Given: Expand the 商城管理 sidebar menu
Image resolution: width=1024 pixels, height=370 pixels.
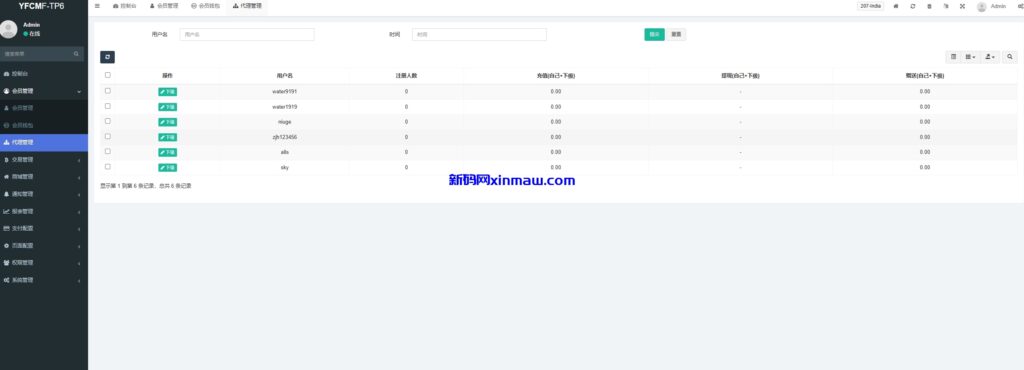Looking at the screenshot, I should point(44,177).
